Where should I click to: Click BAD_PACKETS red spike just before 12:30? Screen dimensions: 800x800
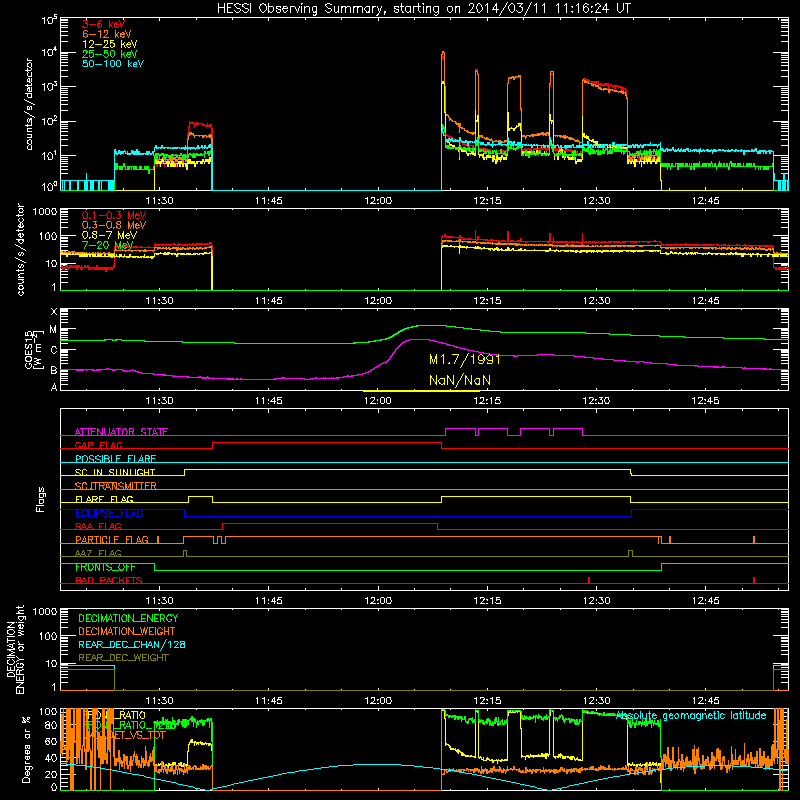click(x=589, y=580)
